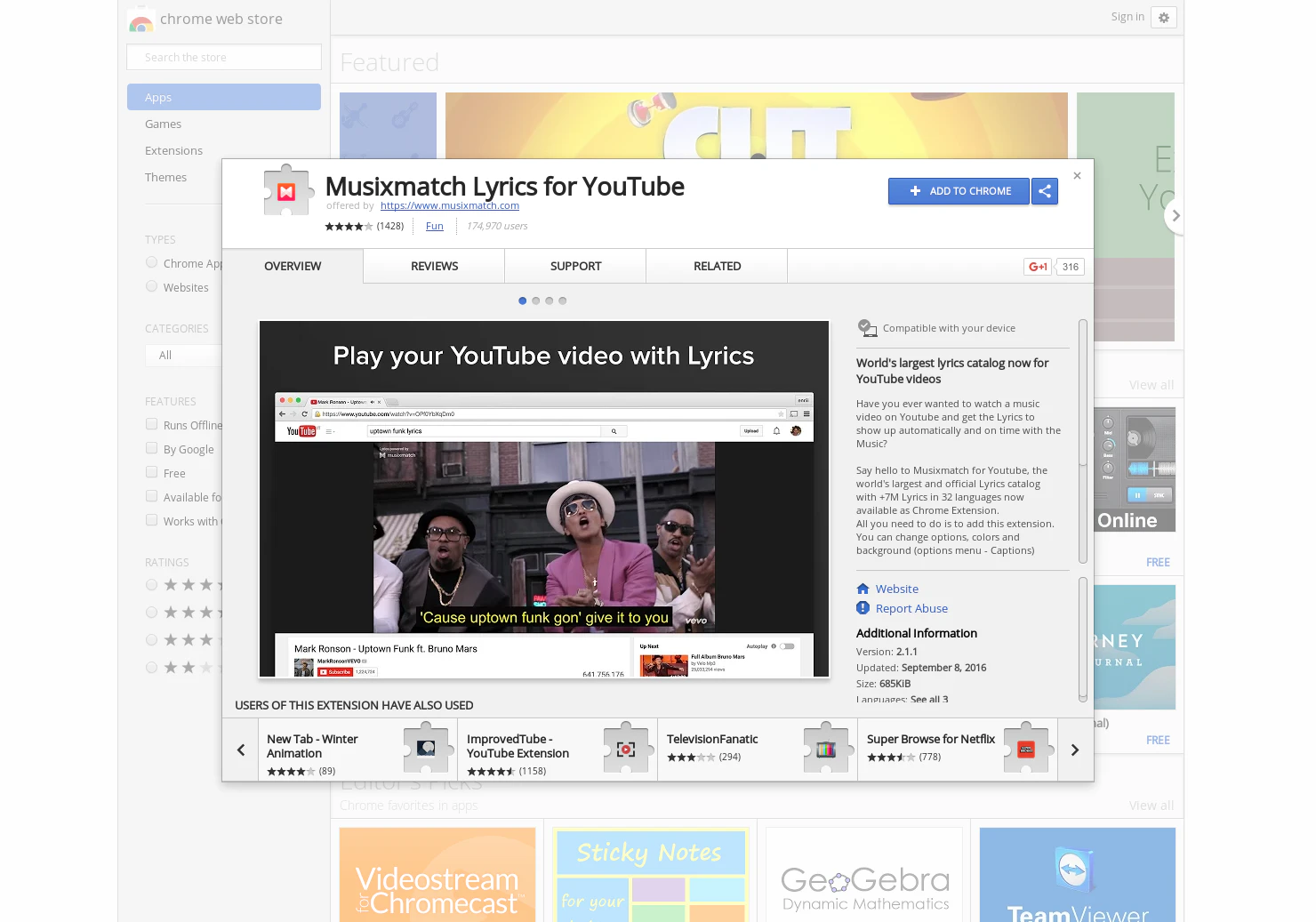
Task: Show previous related extensions
Action: [x=240, y=750]
